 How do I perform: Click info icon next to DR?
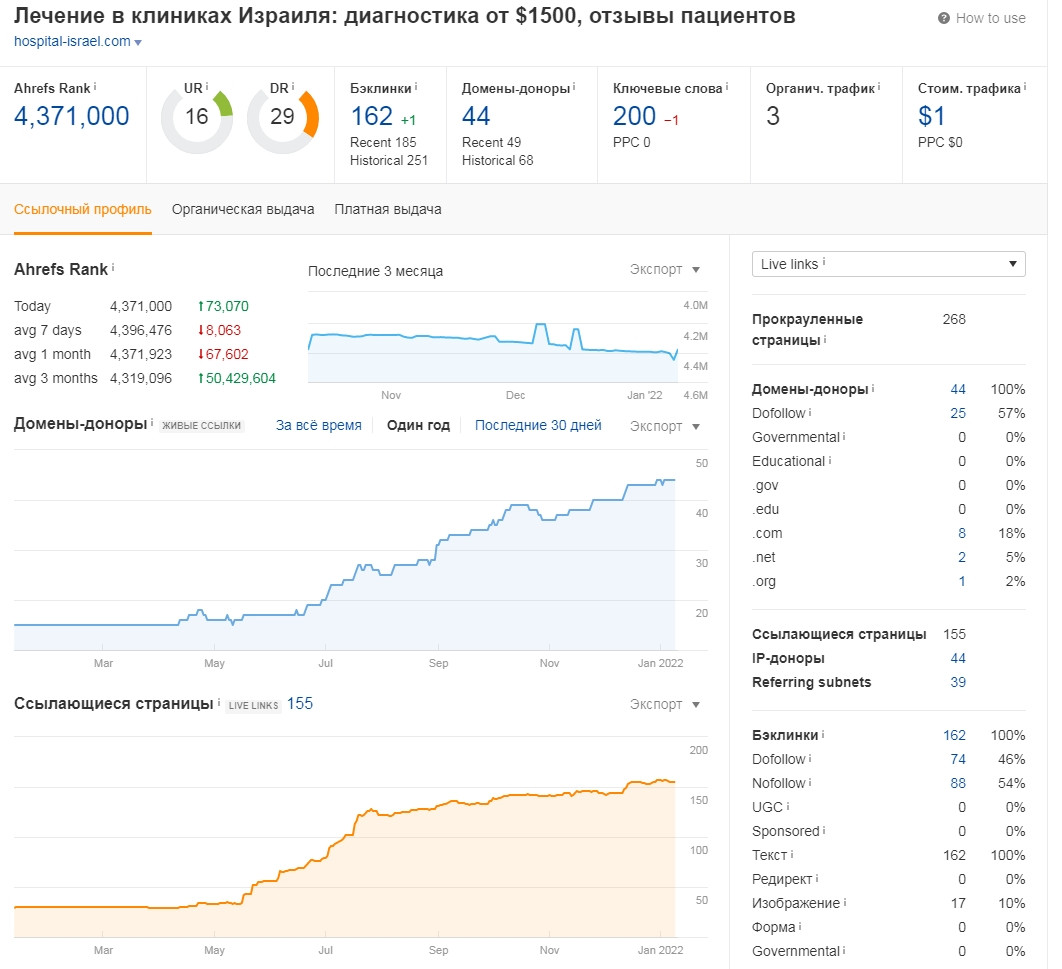click(x=295, y=89)
